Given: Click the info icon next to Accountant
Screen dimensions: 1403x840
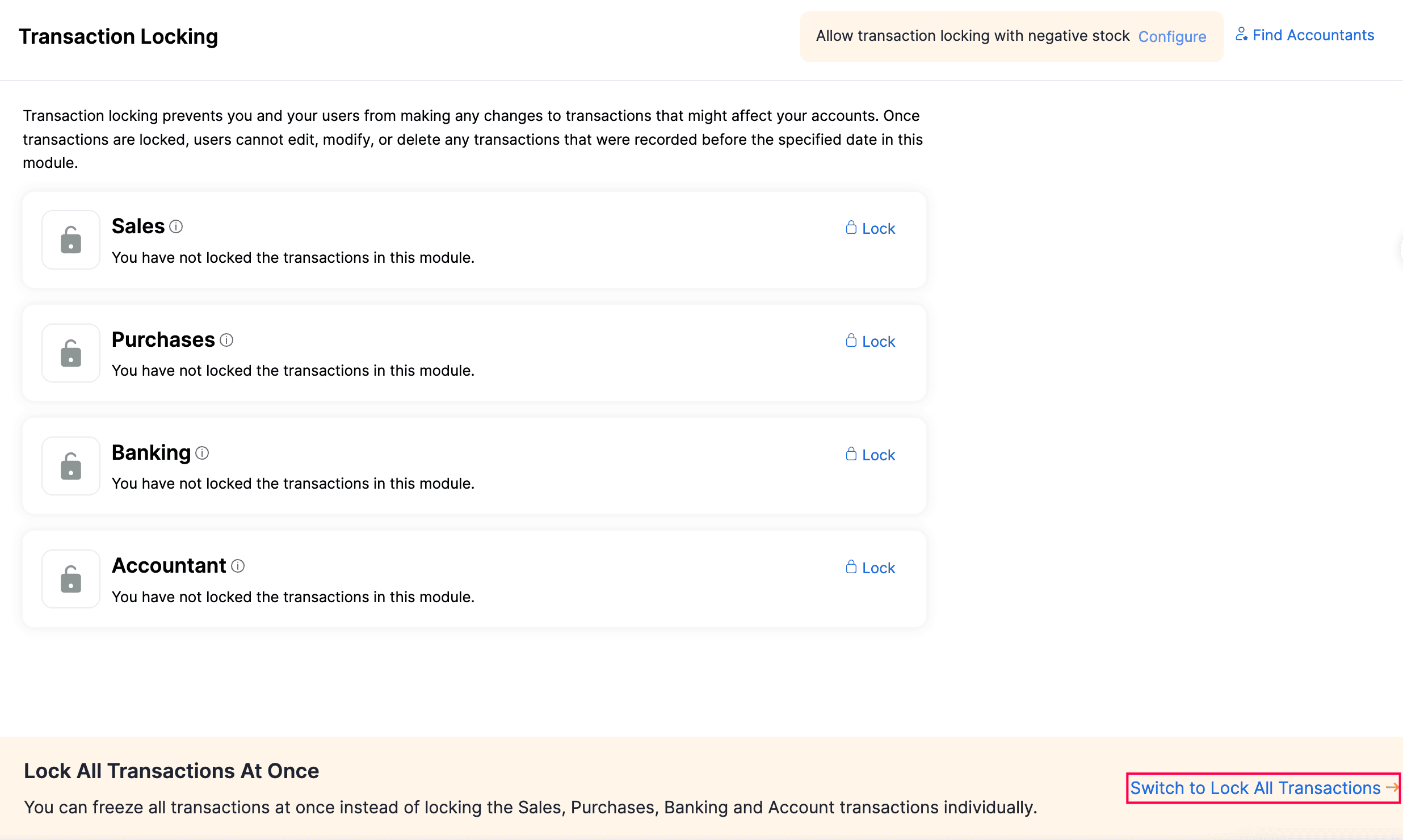Looking at the screenshot, I should pyautogui.click(x=237, y=566).
